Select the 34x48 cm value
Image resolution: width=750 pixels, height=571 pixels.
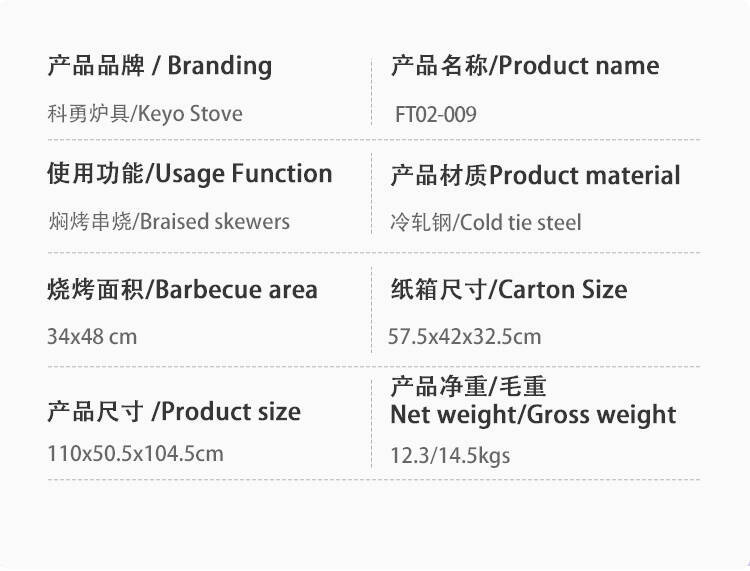pyautogui.click(x=91, y=336)
